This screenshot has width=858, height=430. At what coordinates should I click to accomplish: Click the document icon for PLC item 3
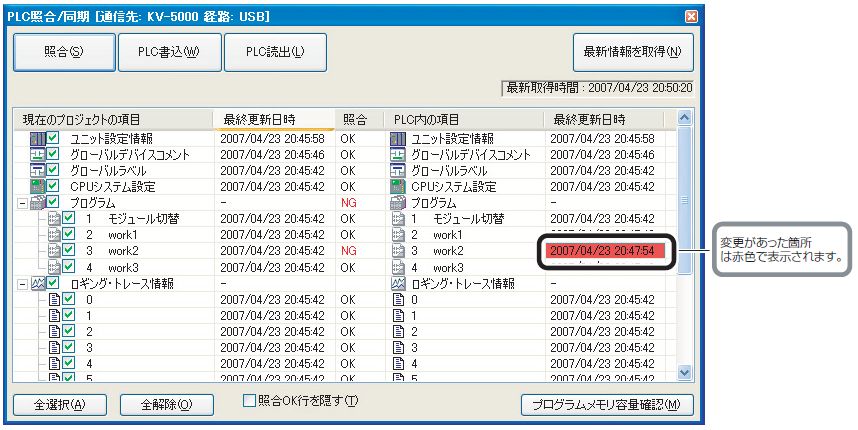[396, 347]
